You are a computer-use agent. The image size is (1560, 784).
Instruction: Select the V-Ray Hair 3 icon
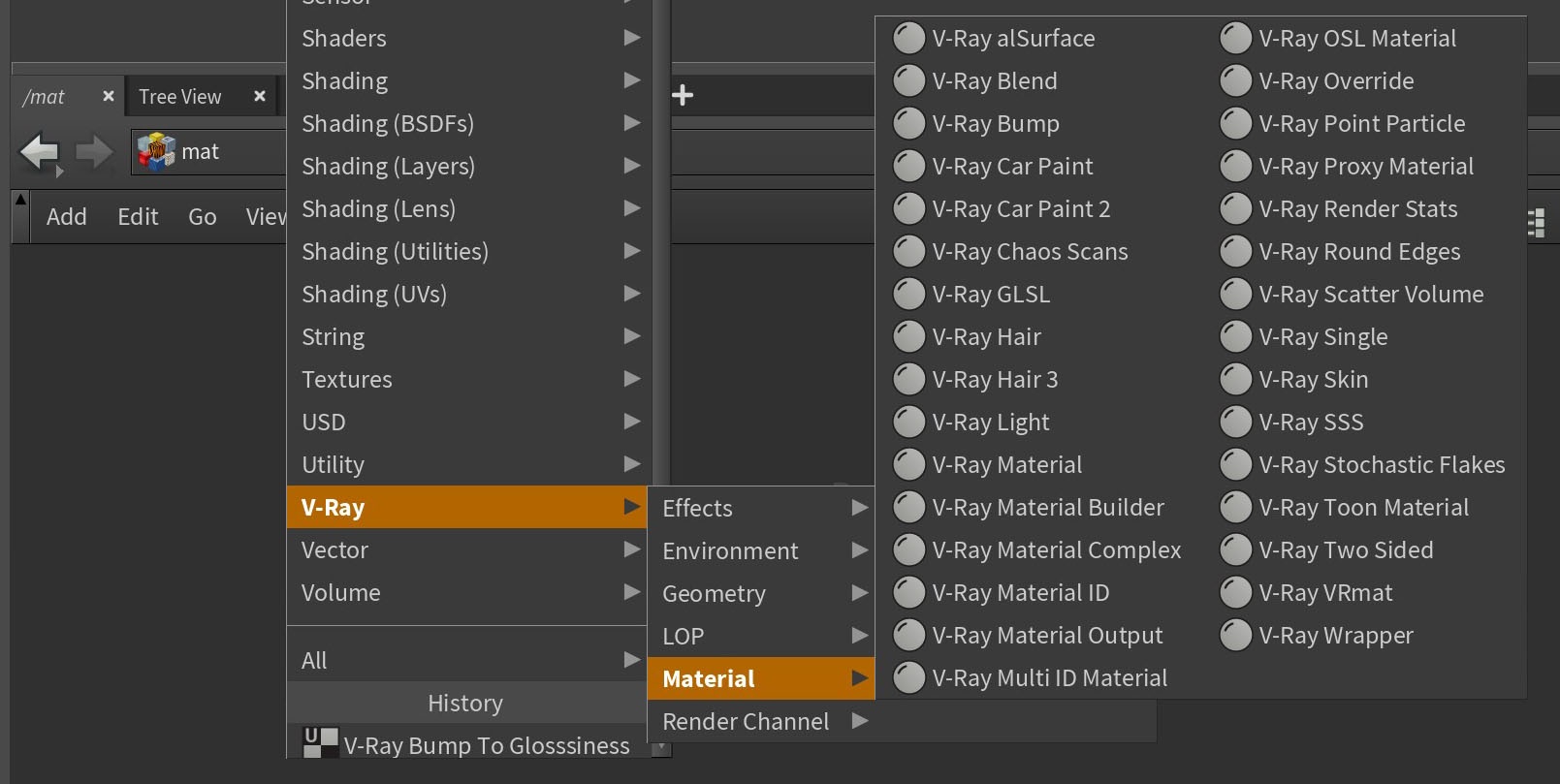click(908, 380)
